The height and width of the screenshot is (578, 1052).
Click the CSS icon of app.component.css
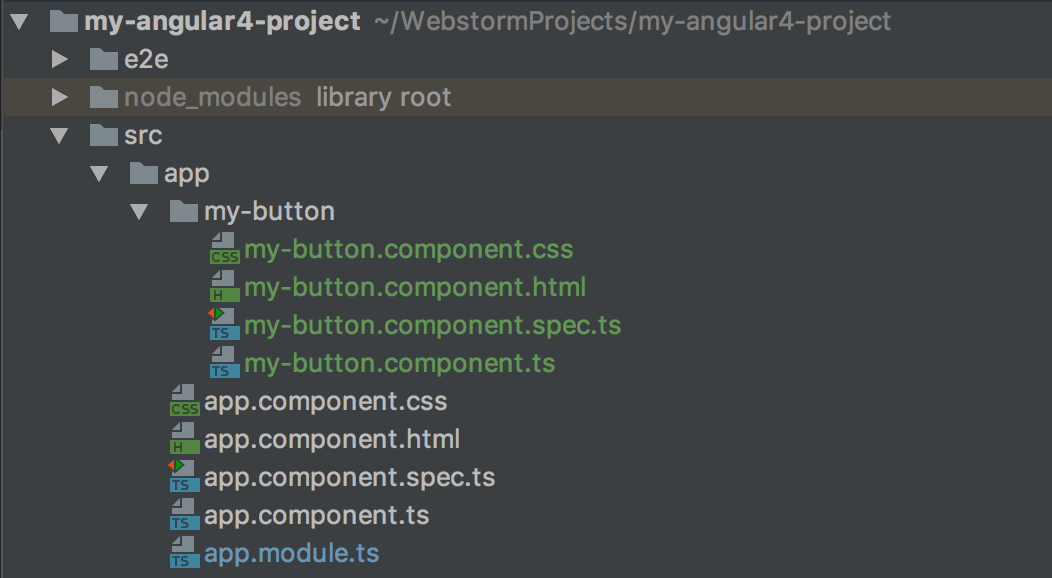(x=185, y=401)
